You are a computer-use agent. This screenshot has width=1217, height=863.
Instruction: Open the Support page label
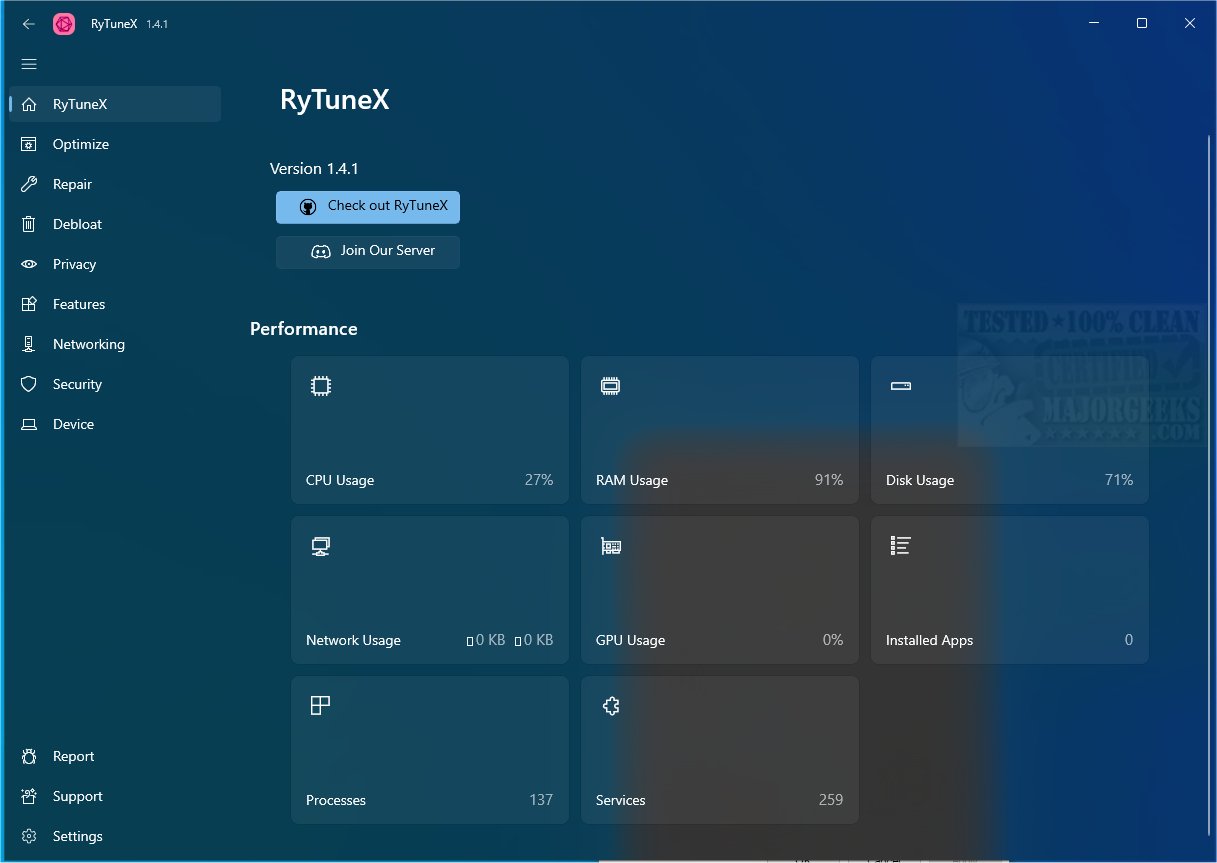tap(77, 796)
